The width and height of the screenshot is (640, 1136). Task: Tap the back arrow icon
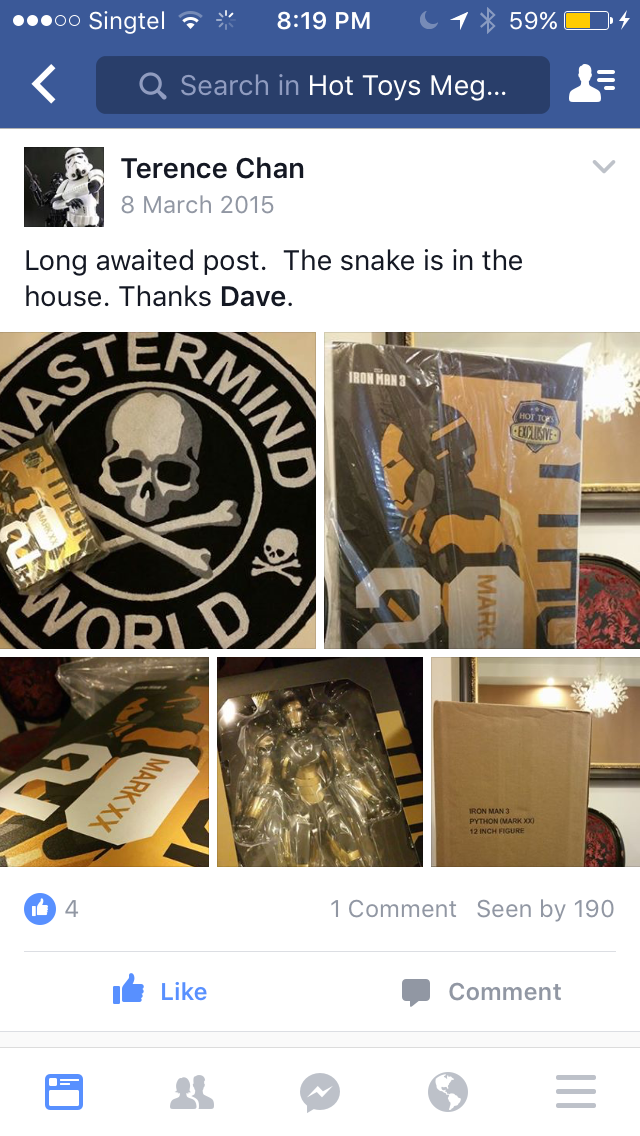coord(43,84)
